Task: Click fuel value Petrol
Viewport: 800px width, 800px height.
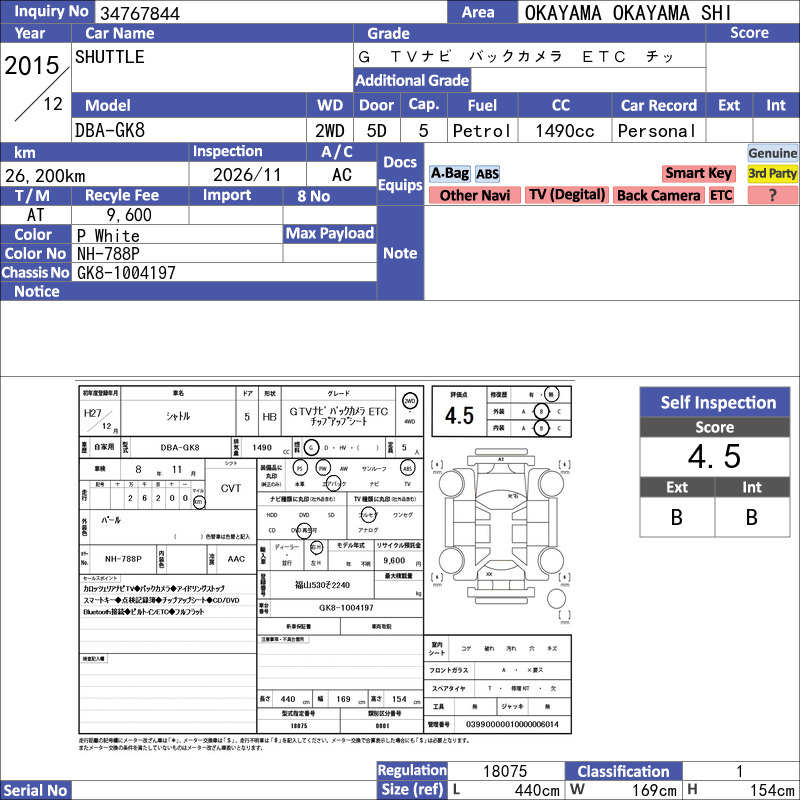Action: [482, 131]
